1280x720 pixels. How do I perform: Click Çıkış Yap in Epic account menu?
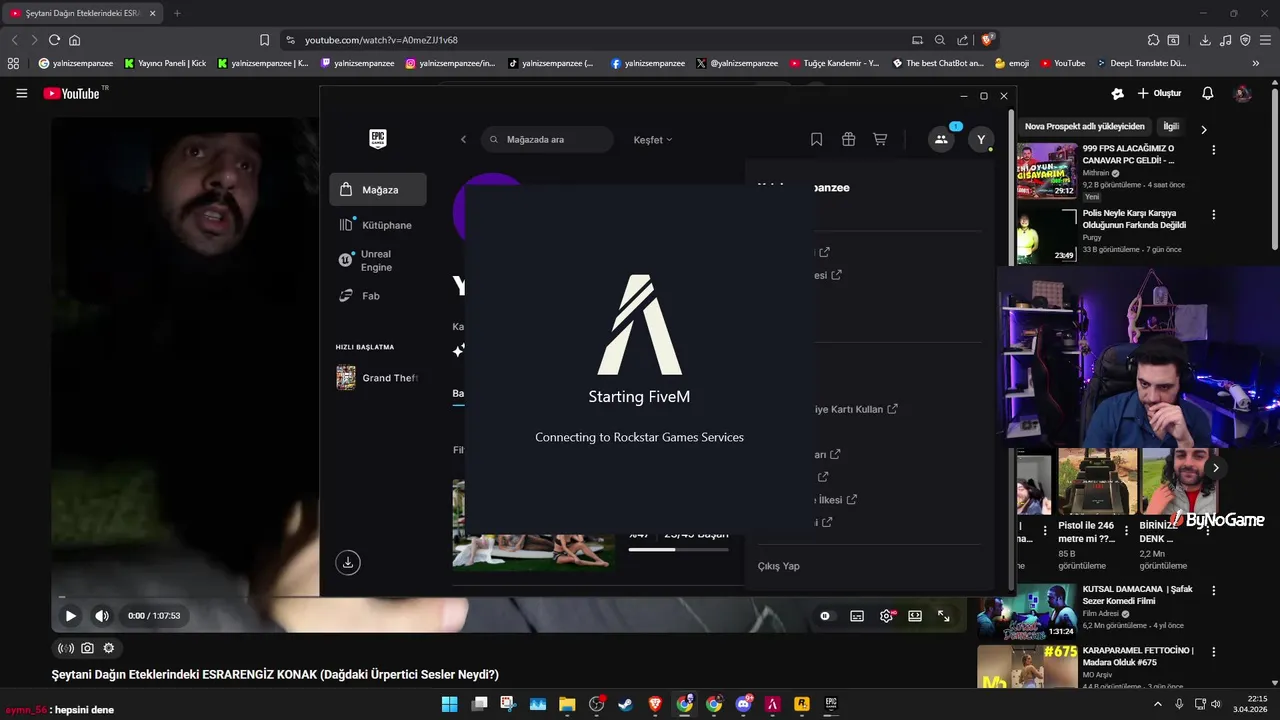coord(779,566)
